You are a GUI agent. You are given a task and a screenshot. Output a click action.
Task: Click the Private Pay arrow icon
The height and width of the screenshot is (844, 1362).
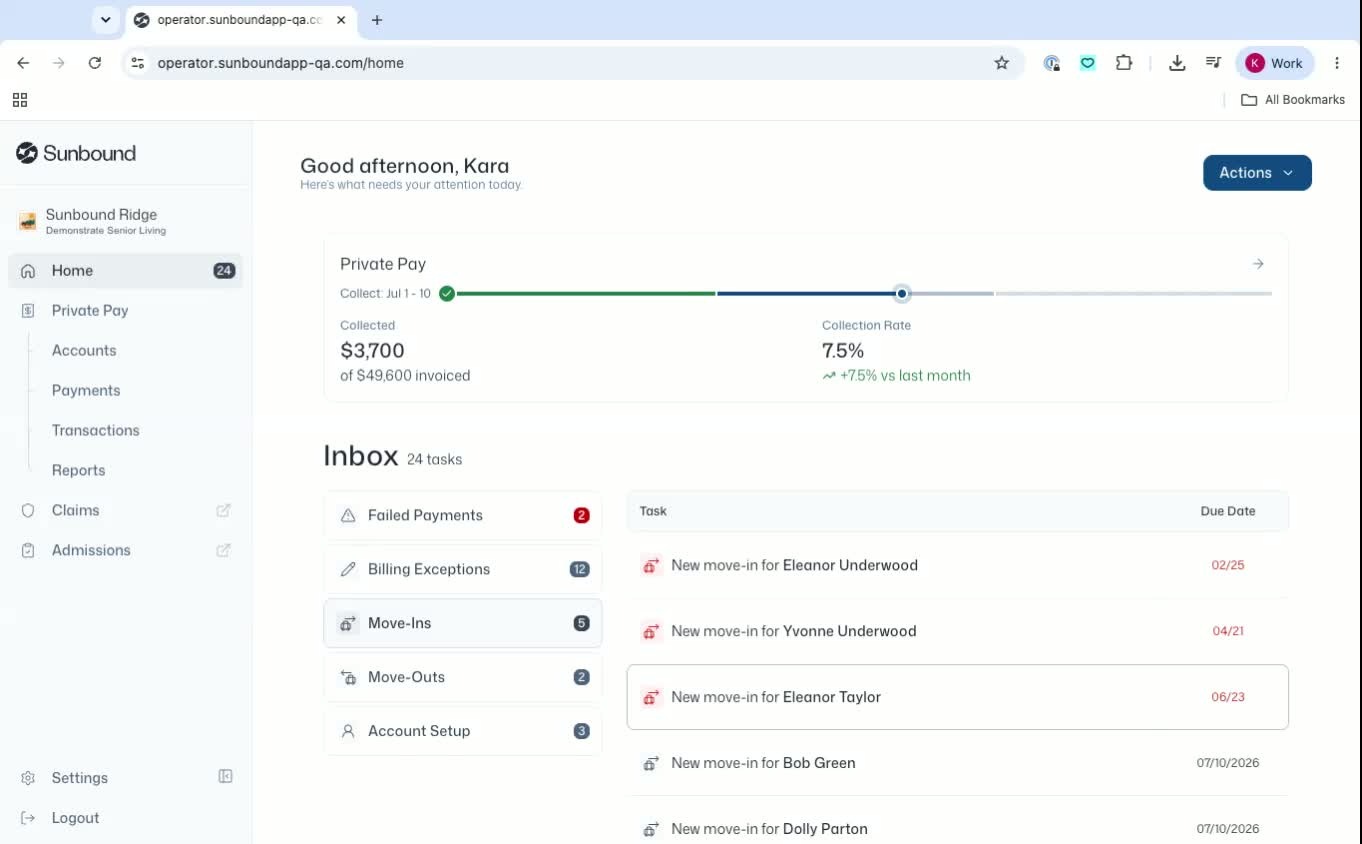click(x=1258, y=264)
